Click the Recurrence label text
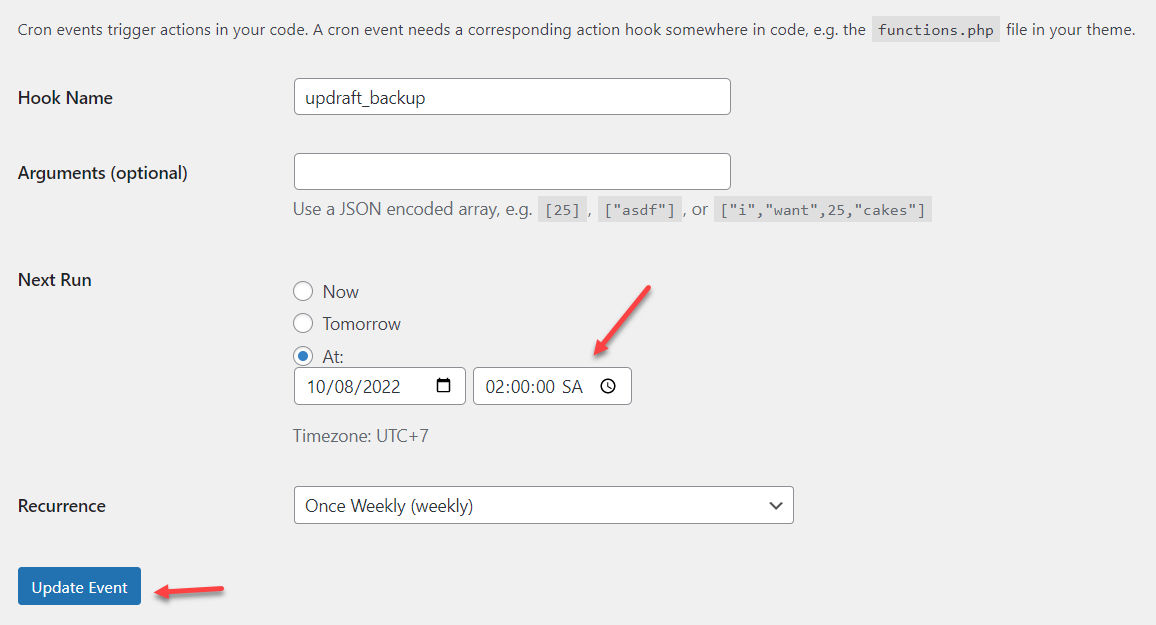The image size is (1156, 625). 62,506
